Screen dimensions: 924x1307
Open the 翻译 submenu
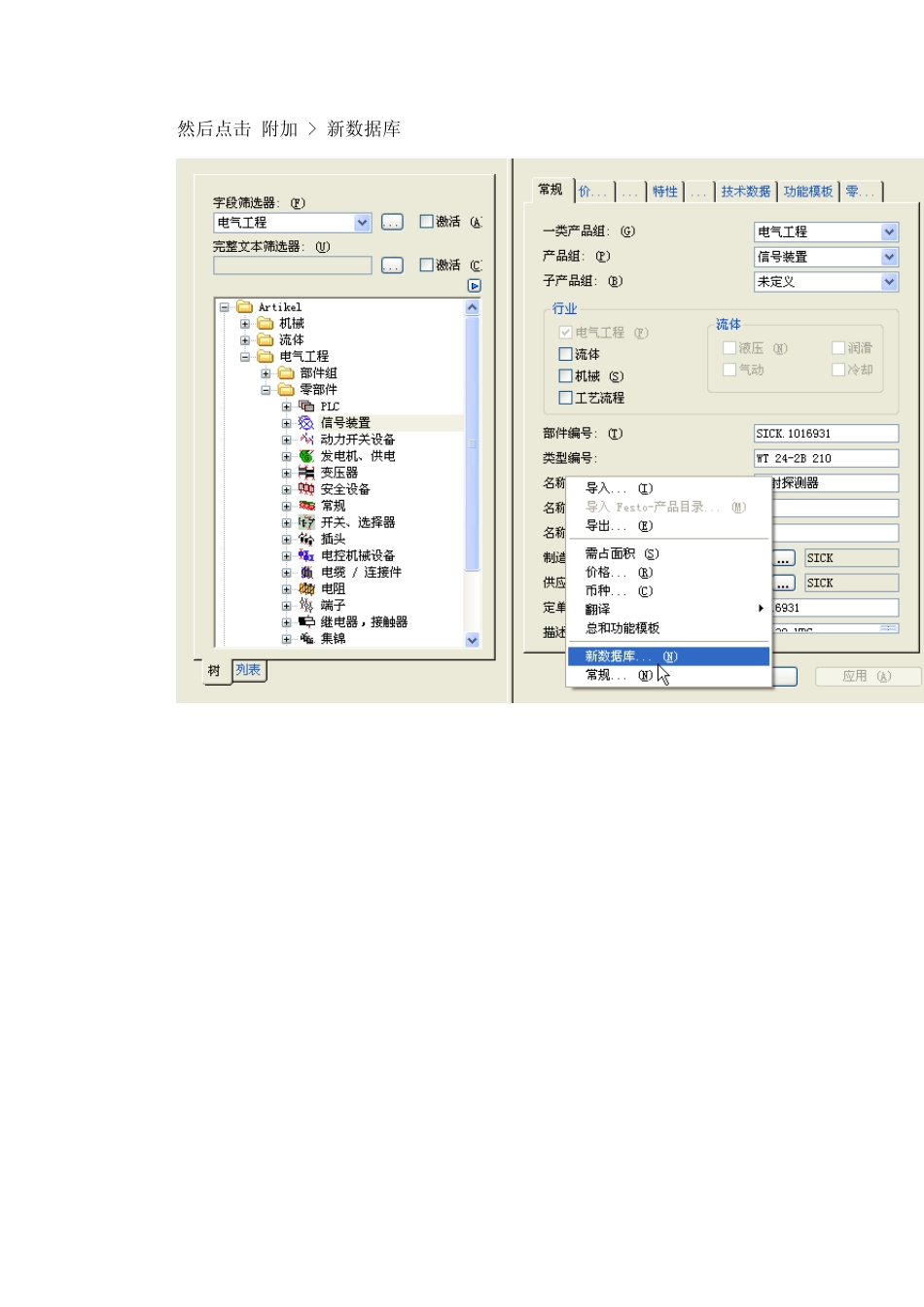[669, 609]
